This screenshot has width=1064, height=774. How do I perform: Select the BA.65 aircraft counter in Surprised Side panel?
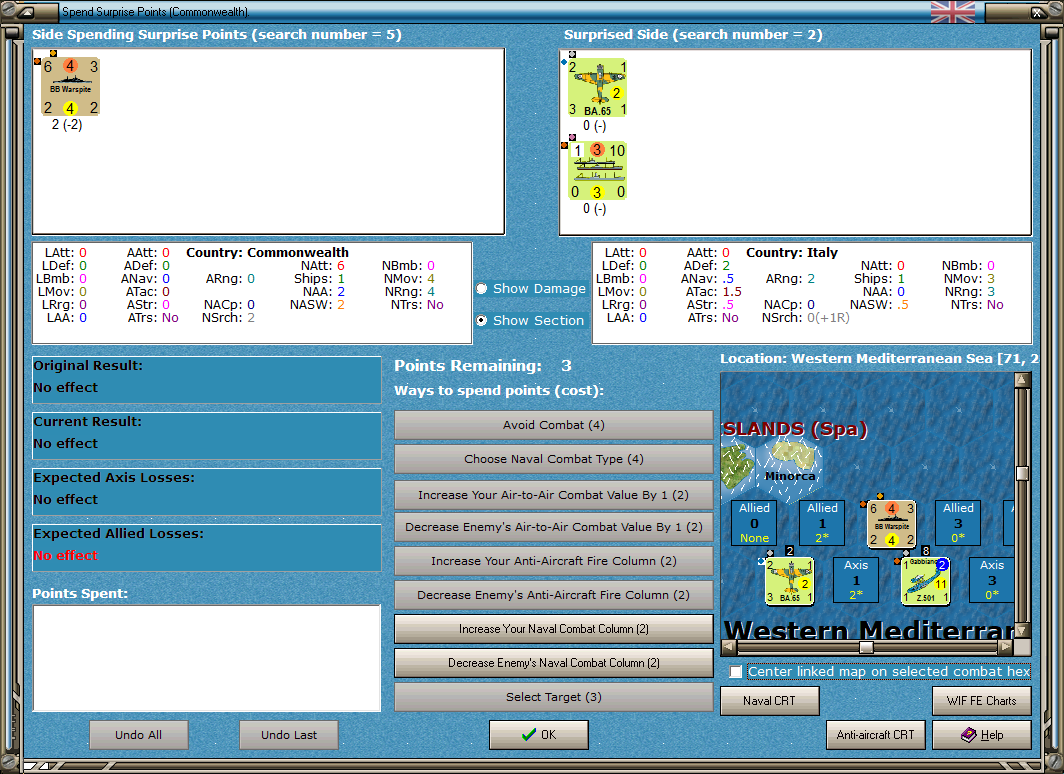[597, 88]
